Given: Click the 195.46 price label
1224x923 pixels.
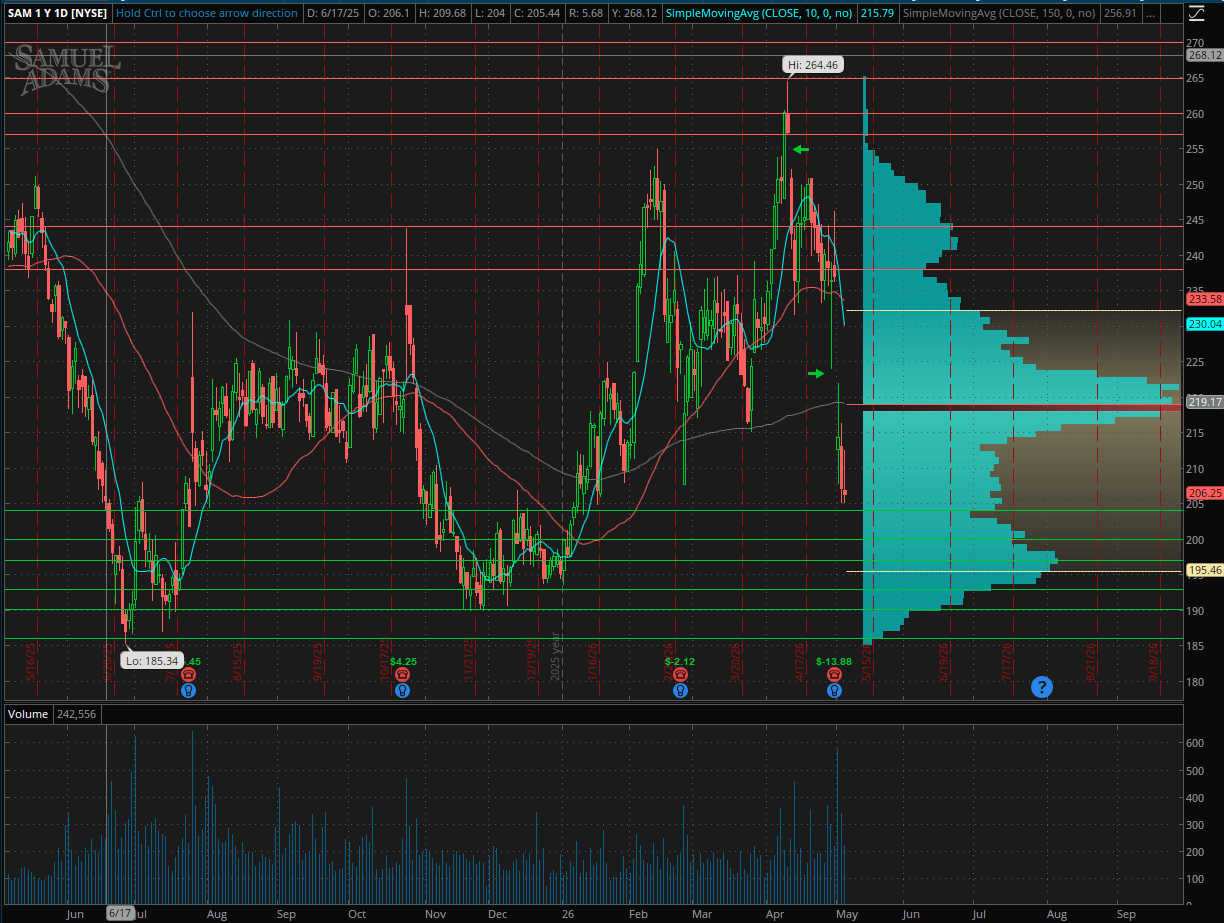Looking at the screenshot, I should click(x=1204, y=570).
